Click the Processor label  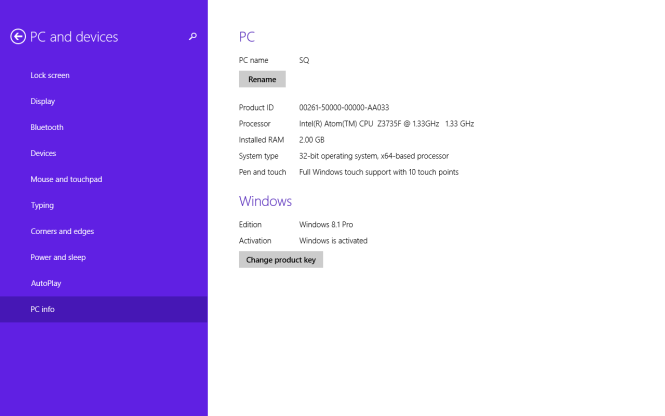254,123
